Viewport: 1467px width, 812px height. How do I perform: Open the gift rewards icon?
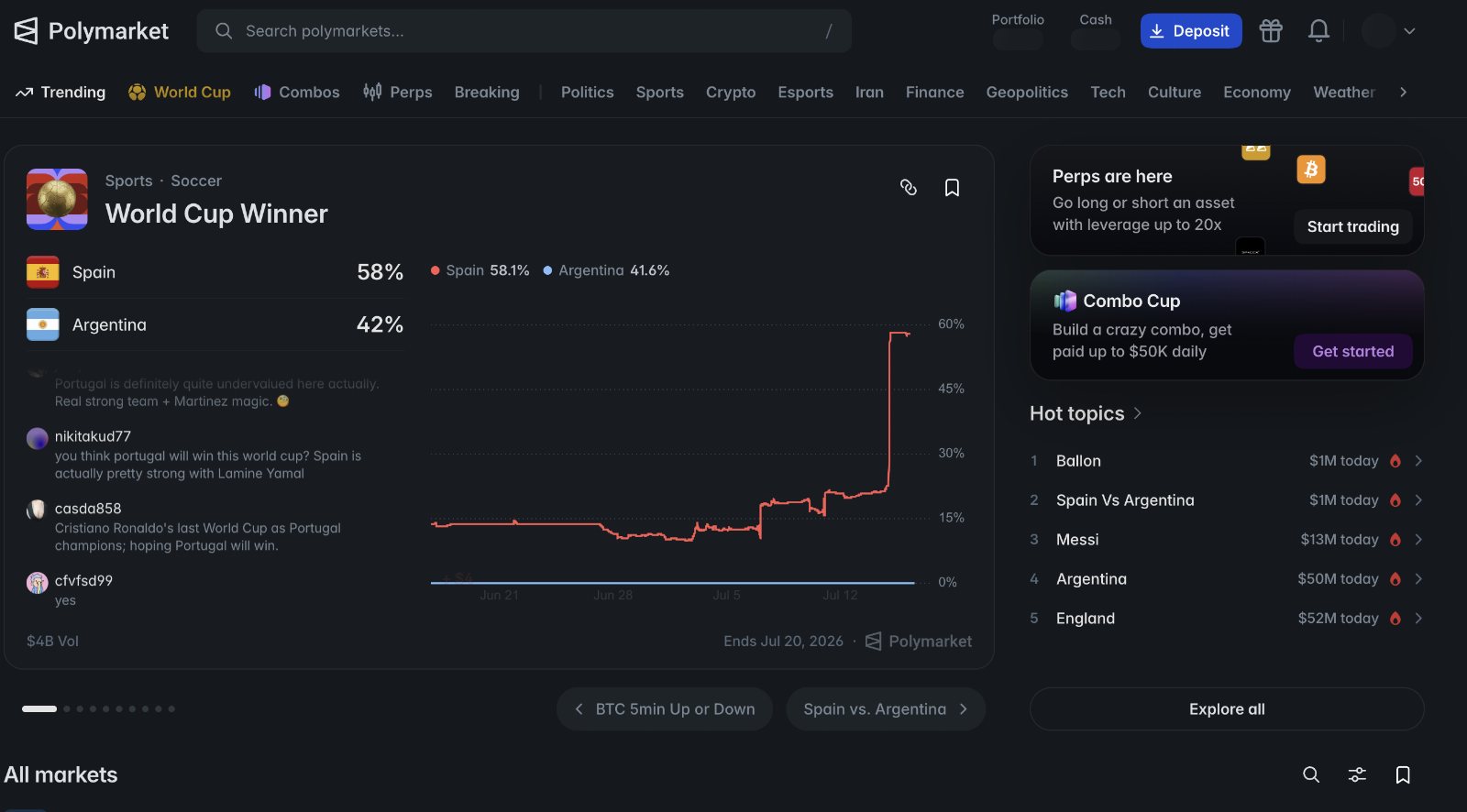(x=1271, y=31)
